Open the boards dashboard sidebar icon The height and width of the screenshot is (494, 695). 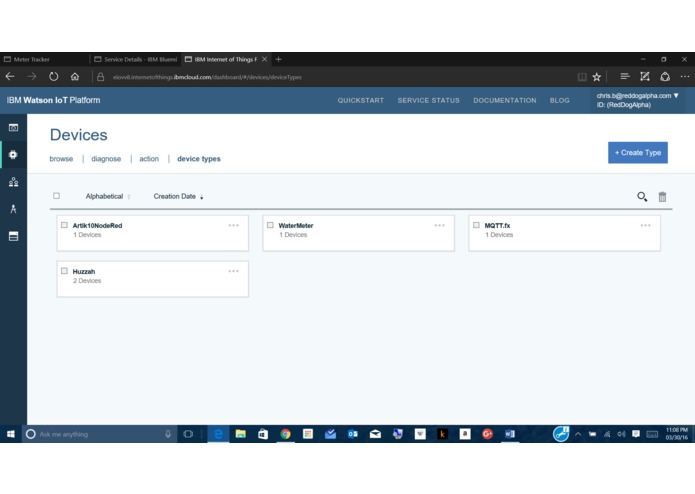(13, 128)
